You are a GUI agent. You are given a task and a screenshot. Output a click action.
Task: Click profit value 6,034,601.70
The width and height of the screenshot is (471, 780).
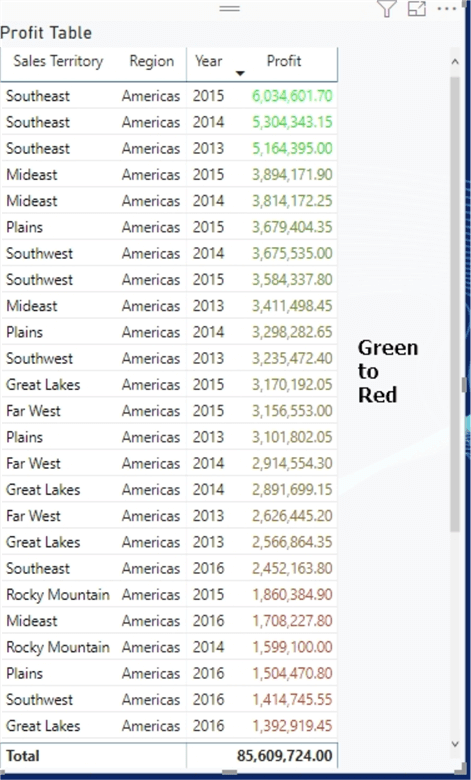tap(292, 96)
